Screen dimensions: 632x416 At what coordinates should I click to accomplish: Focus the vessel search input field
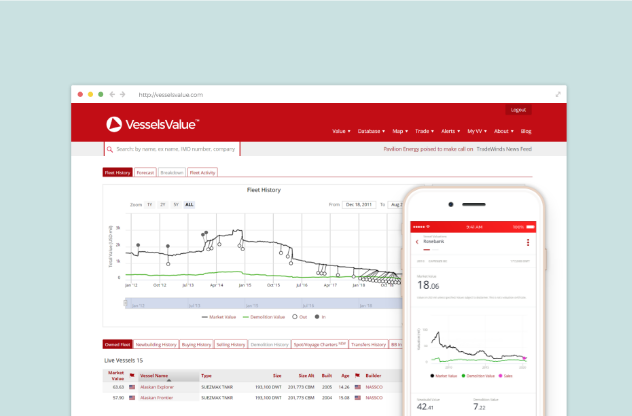click(x=175, y=149)
